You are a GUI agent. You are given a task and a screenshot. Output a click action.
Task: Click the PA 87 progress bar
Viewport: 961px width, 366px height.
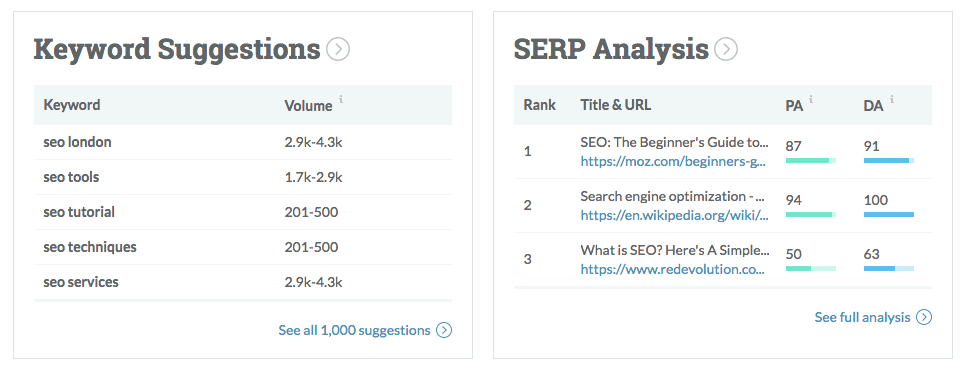[x=811, y=161]
